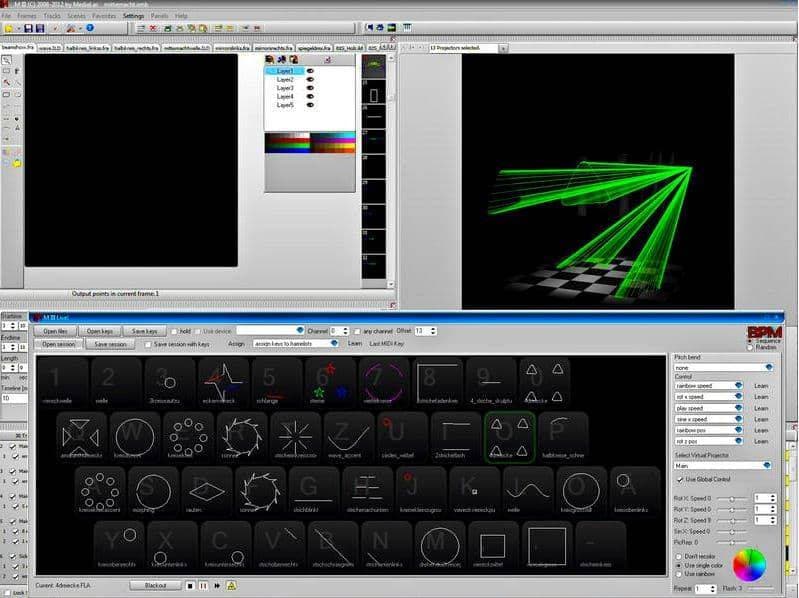
Task: Click the blue help circle toolbar icon
Action: (90, 28)
